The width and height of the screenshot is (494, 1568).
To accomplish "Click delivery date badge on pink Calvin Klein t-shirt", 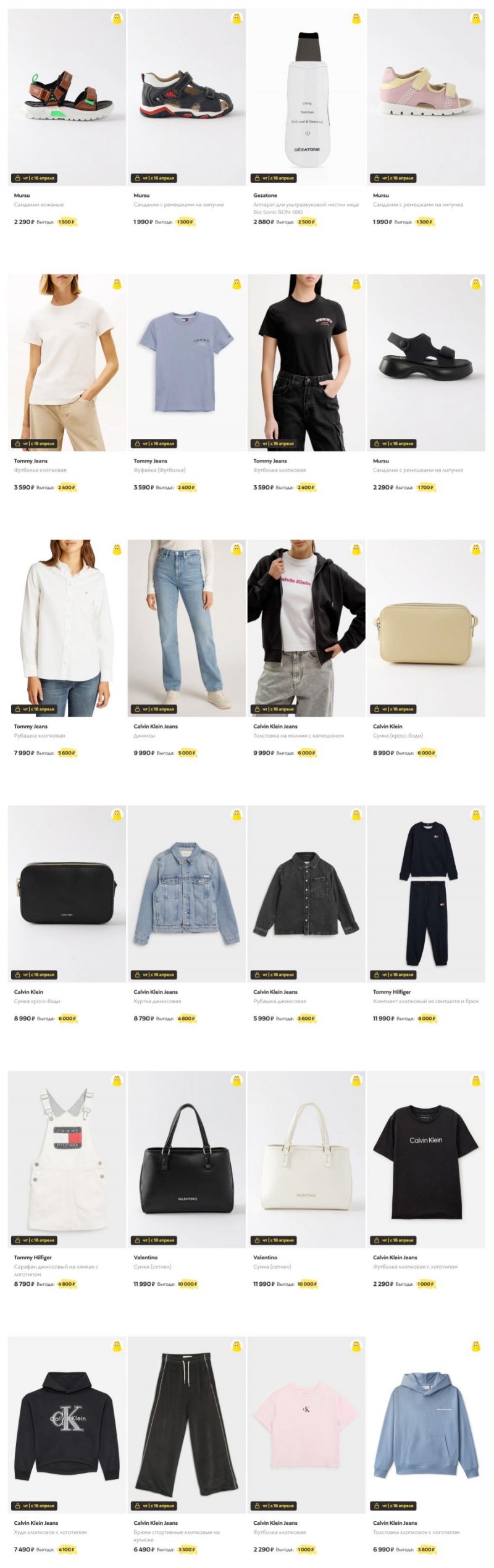I will click(x=274, y=1505).
